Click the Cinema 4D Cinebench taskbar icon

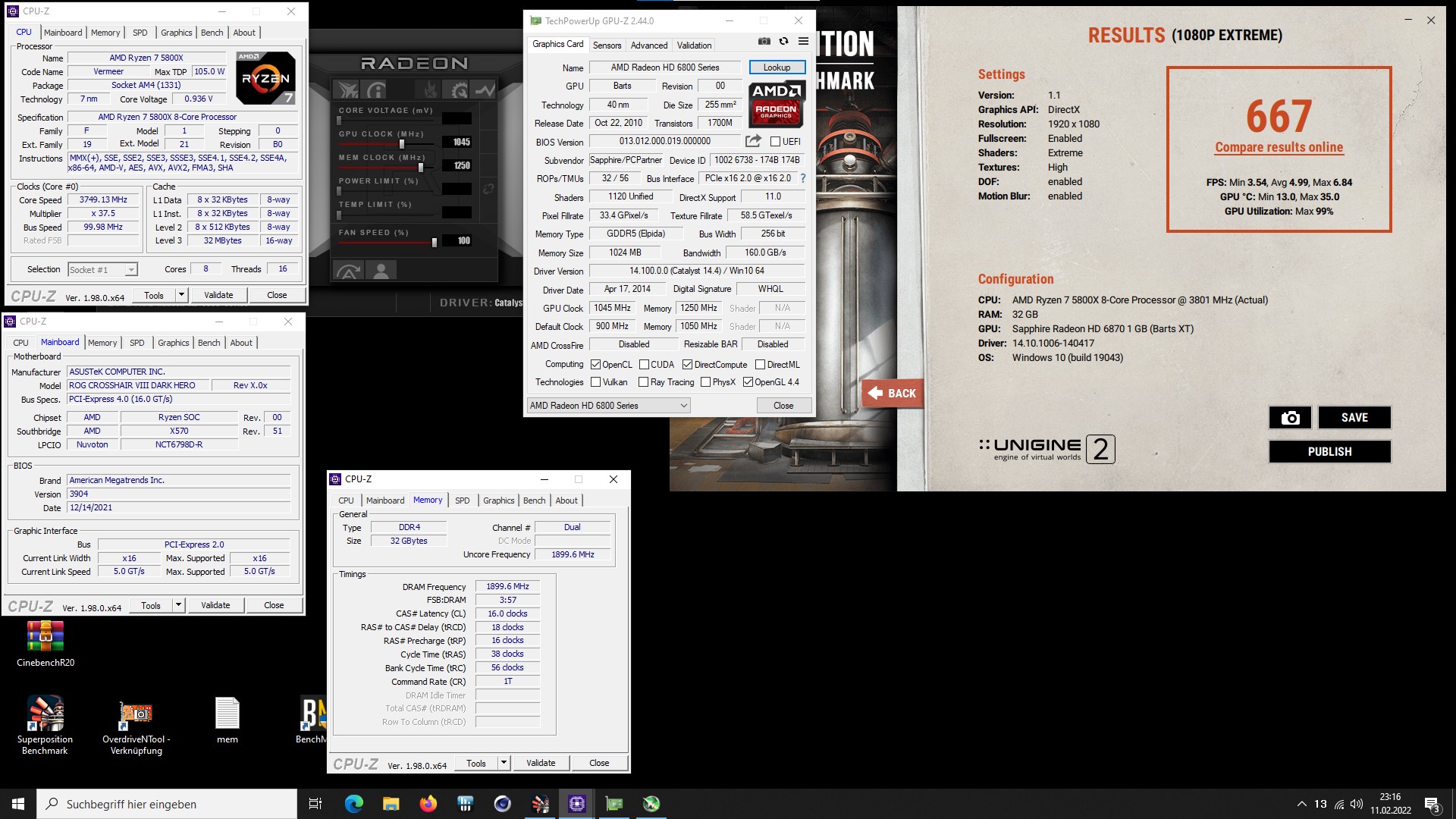pyautogui.click(x=502, y=804)
